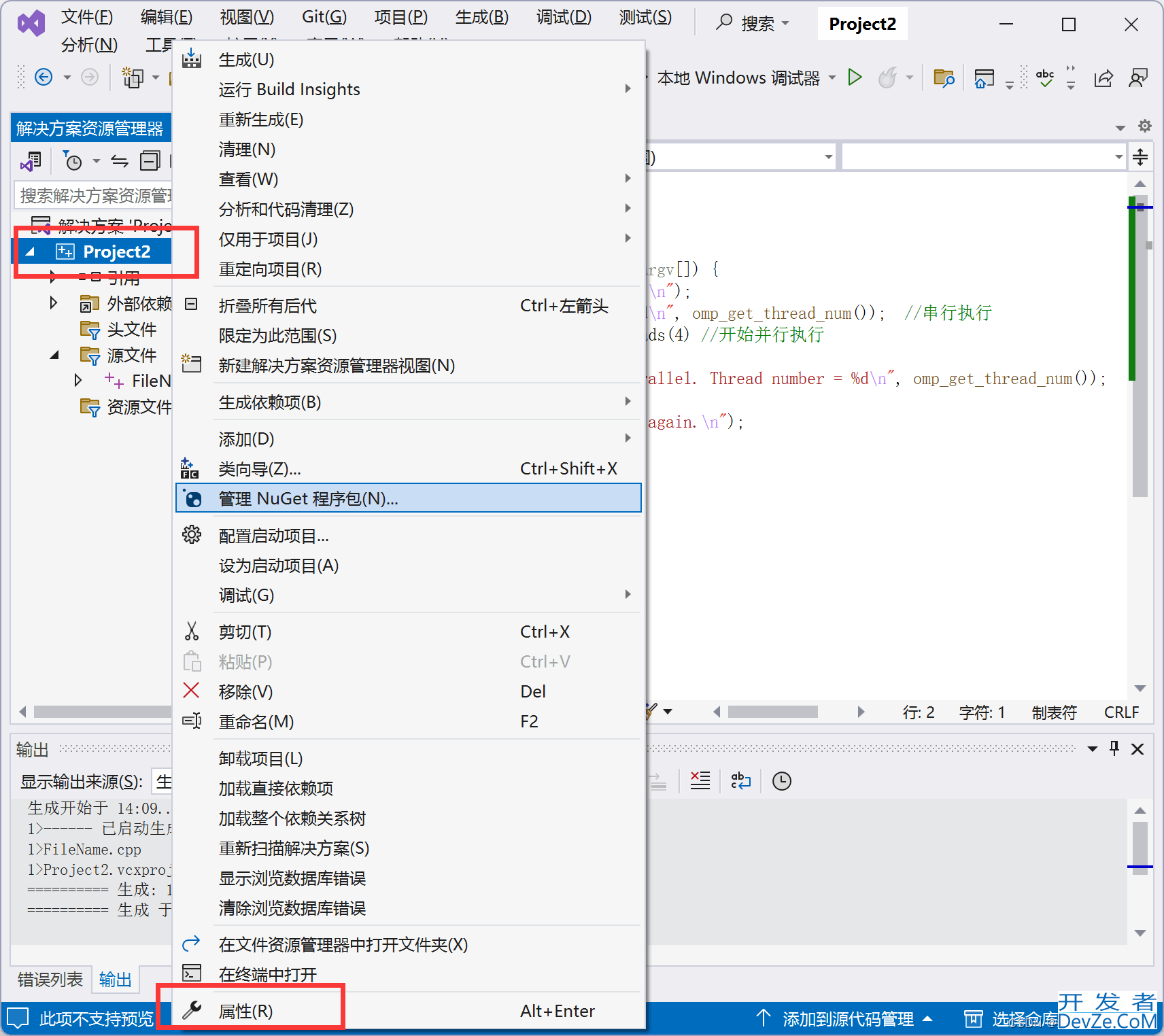Viewport: 1164px width, 1036px height.
Task: Open the 本地 Windows 调试器 dropdown arrow
Action: tap(832, 77)
